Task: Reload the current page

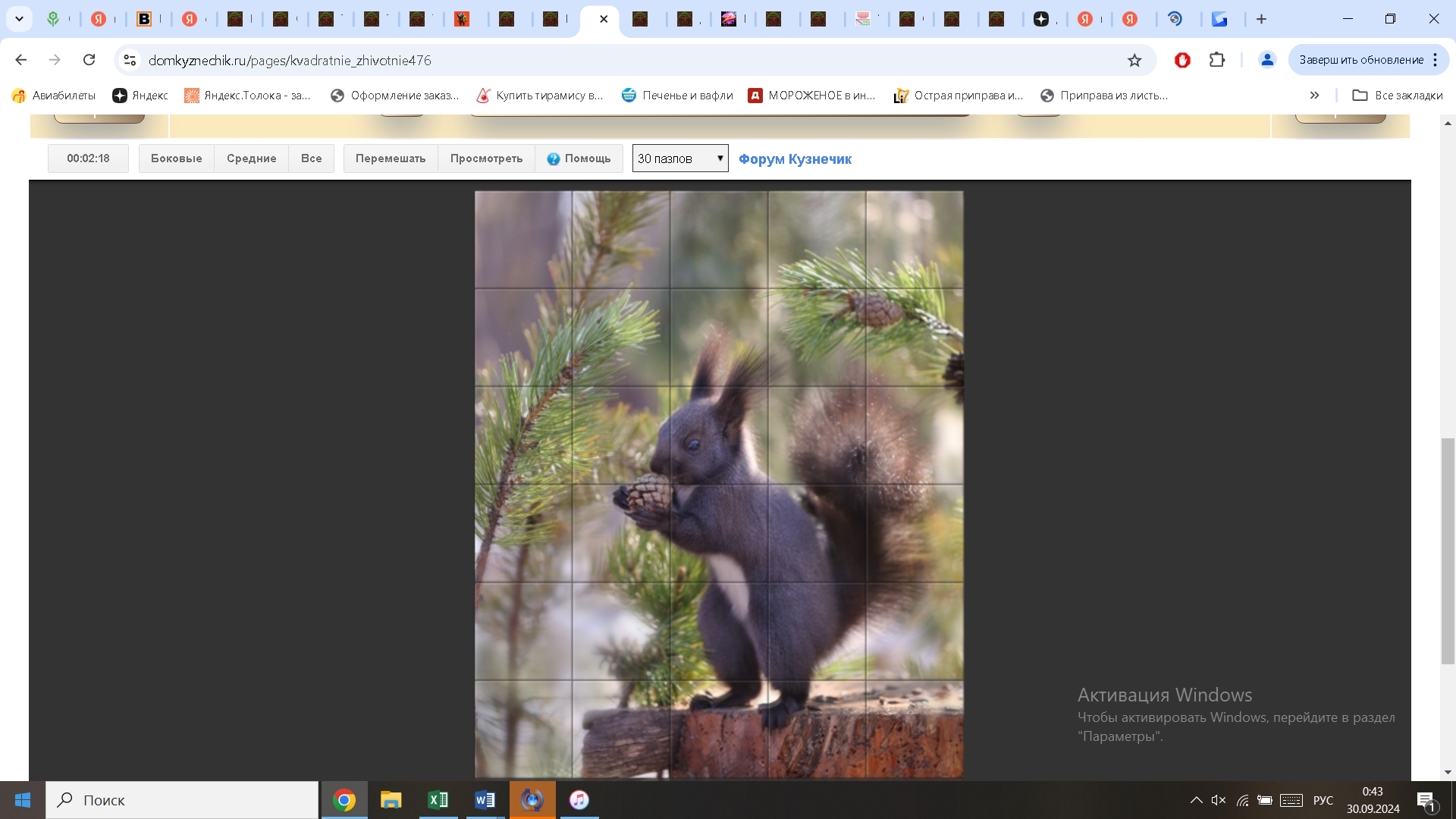Action: [x=89, y=60]
